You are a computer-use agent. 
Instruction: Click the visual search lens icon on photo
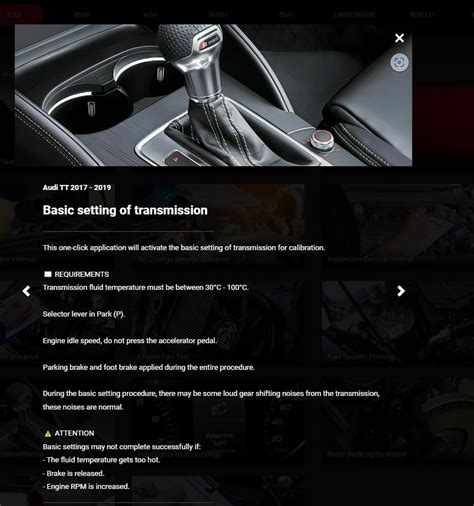[x=399, y=62]
